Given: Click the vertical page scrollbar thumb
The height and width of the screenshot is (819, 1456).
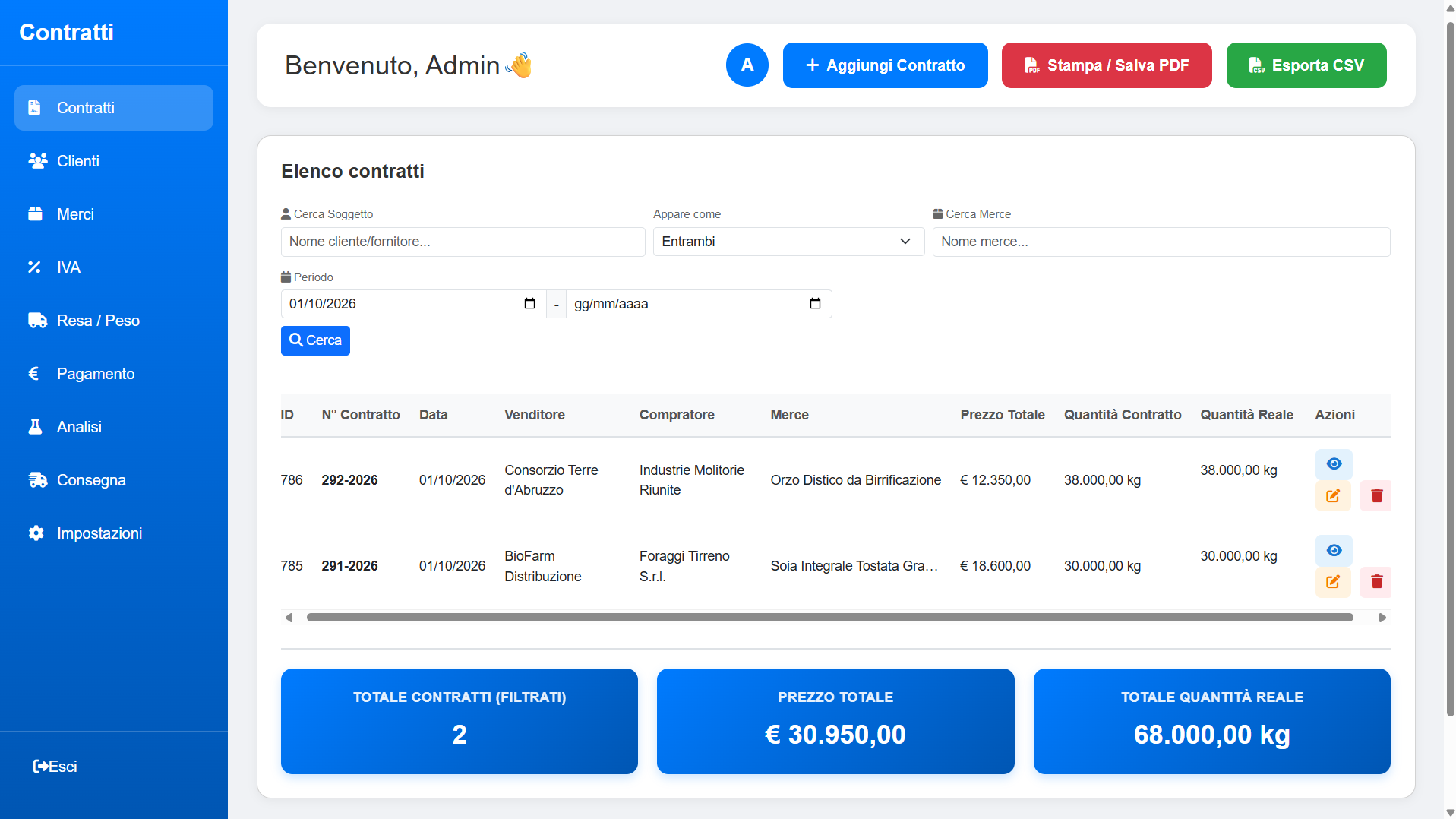Looking at the screenshot, I should click(x=1450, y=368).
